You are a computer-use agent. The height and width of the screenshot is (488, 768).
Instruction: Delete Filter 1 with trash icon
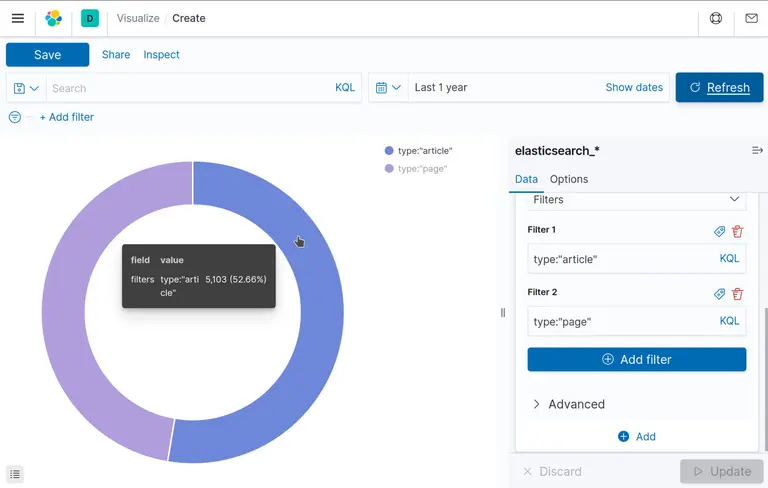pos(738,231)
